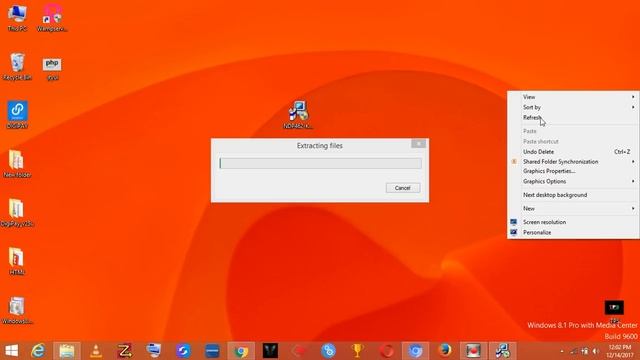Launch the red Opera browser icon

coord(387,351)
